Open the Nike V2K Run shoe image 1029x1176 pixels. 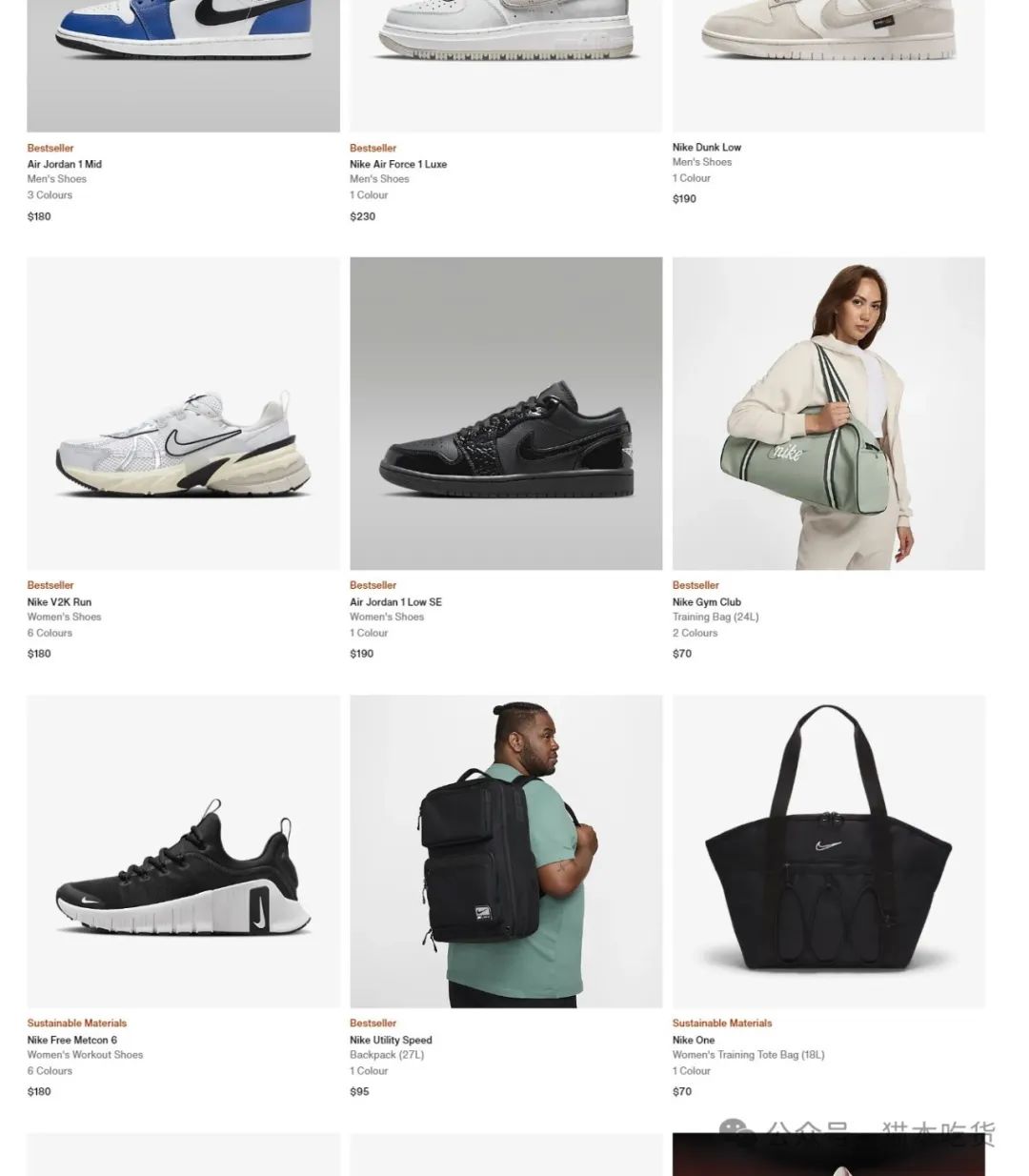(x=183, y=414)
